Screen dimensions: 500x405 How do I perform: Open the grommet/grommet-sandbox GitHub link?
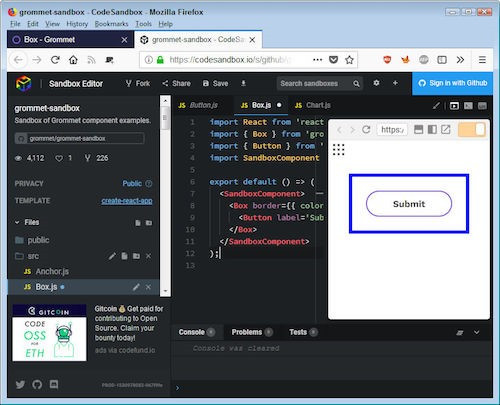coord(79,138)
